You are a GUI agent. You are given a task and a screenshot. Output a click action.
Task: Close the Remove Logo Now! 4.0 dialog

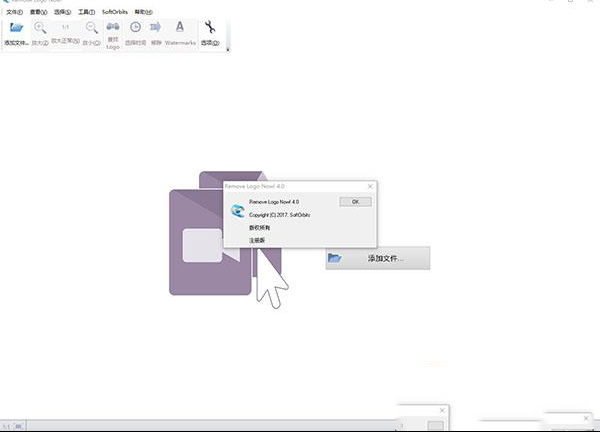pyautogui.click(x=370, y=186)
